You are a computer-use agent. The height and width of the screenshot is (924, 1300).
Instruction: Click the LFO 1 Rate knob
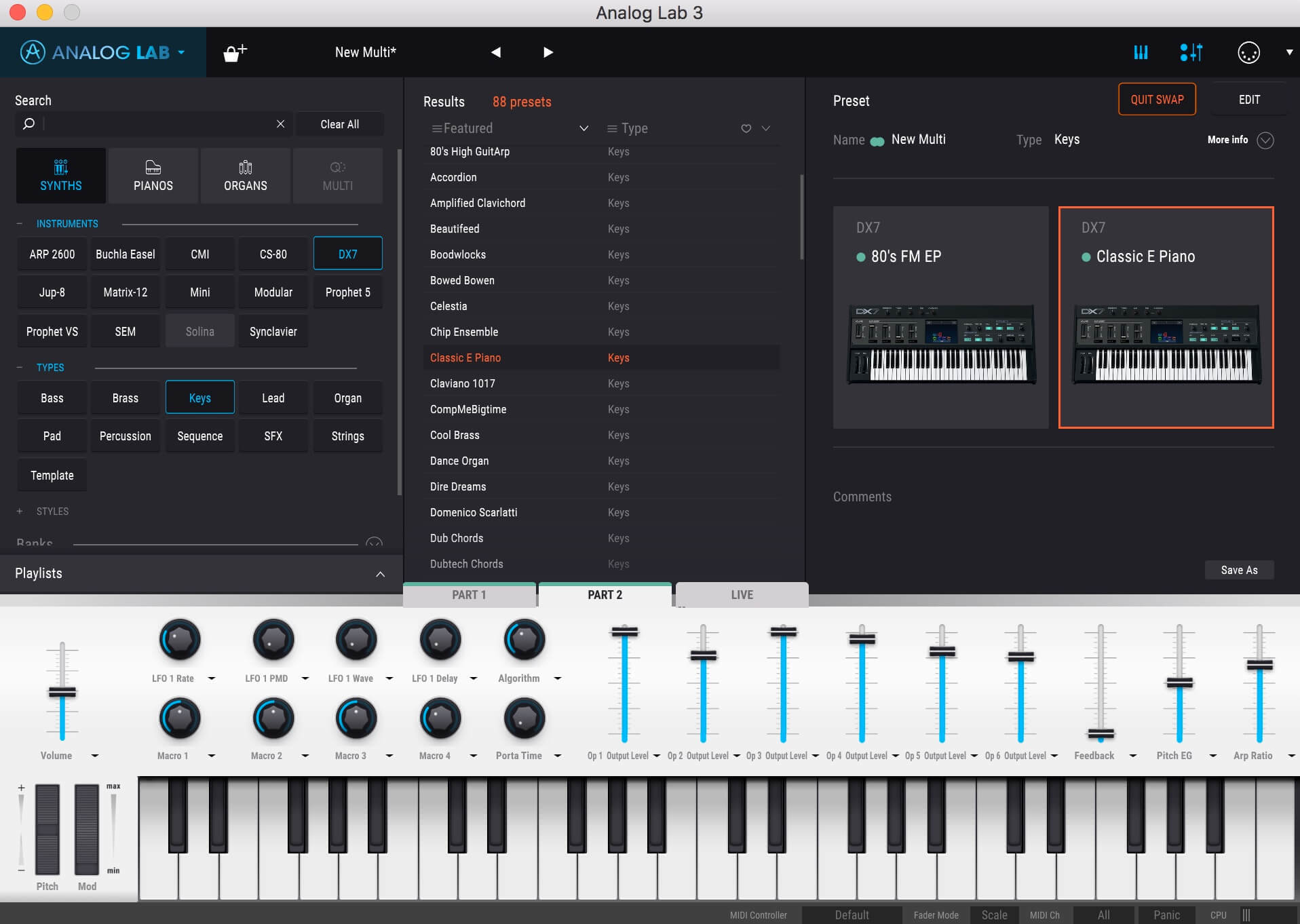tap(180, 639)
